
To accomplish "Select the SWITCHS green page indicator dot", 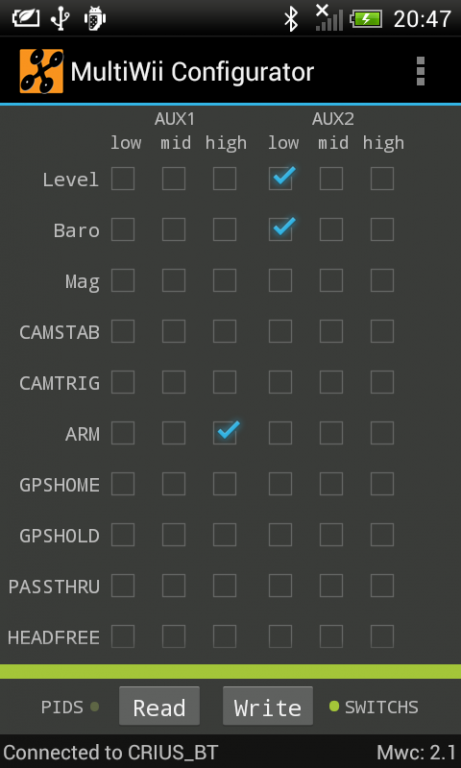I will coord(334,706).
